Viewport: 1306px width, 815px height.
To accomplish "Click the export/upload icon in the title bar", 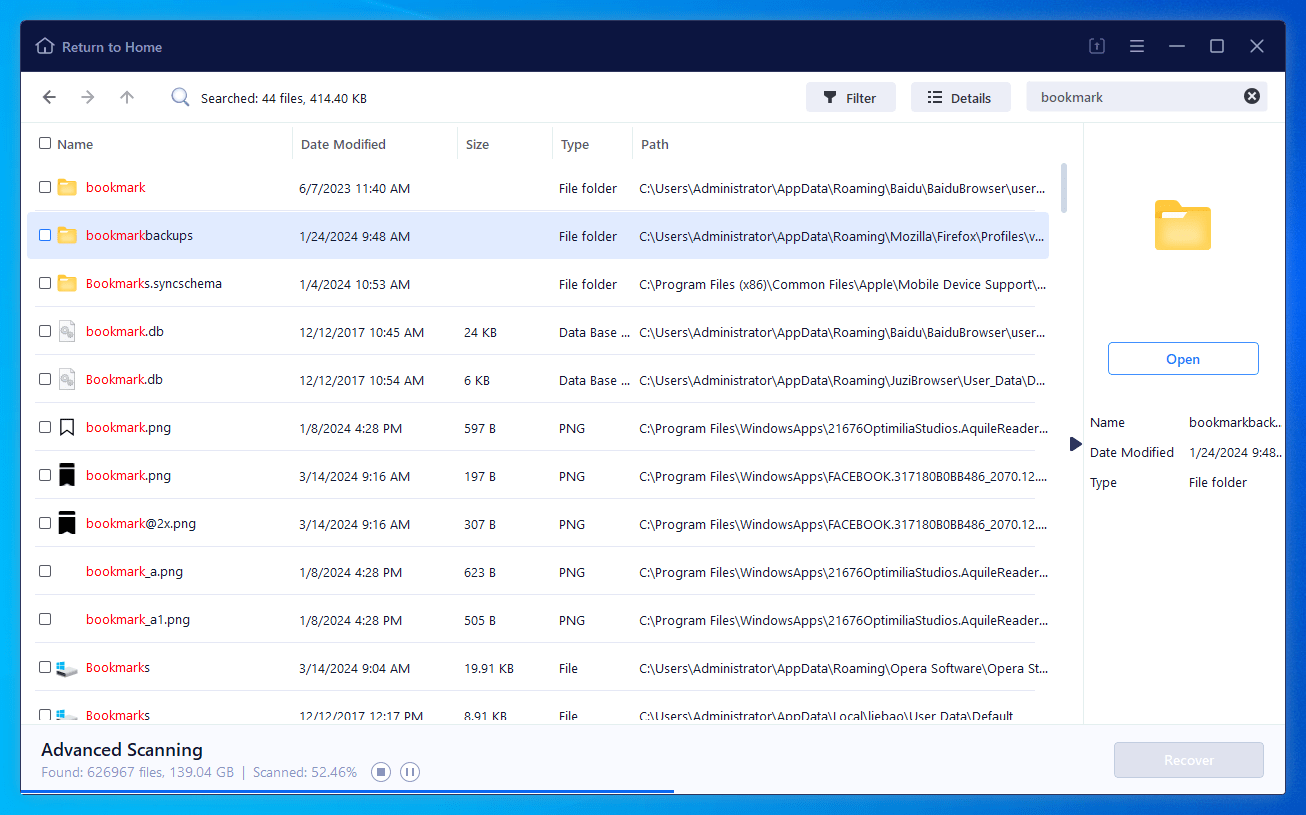I will [1096, 46].
